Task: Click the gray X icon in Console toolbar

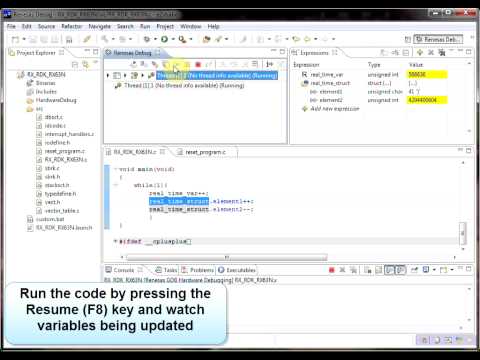Action: click(342, 270)
